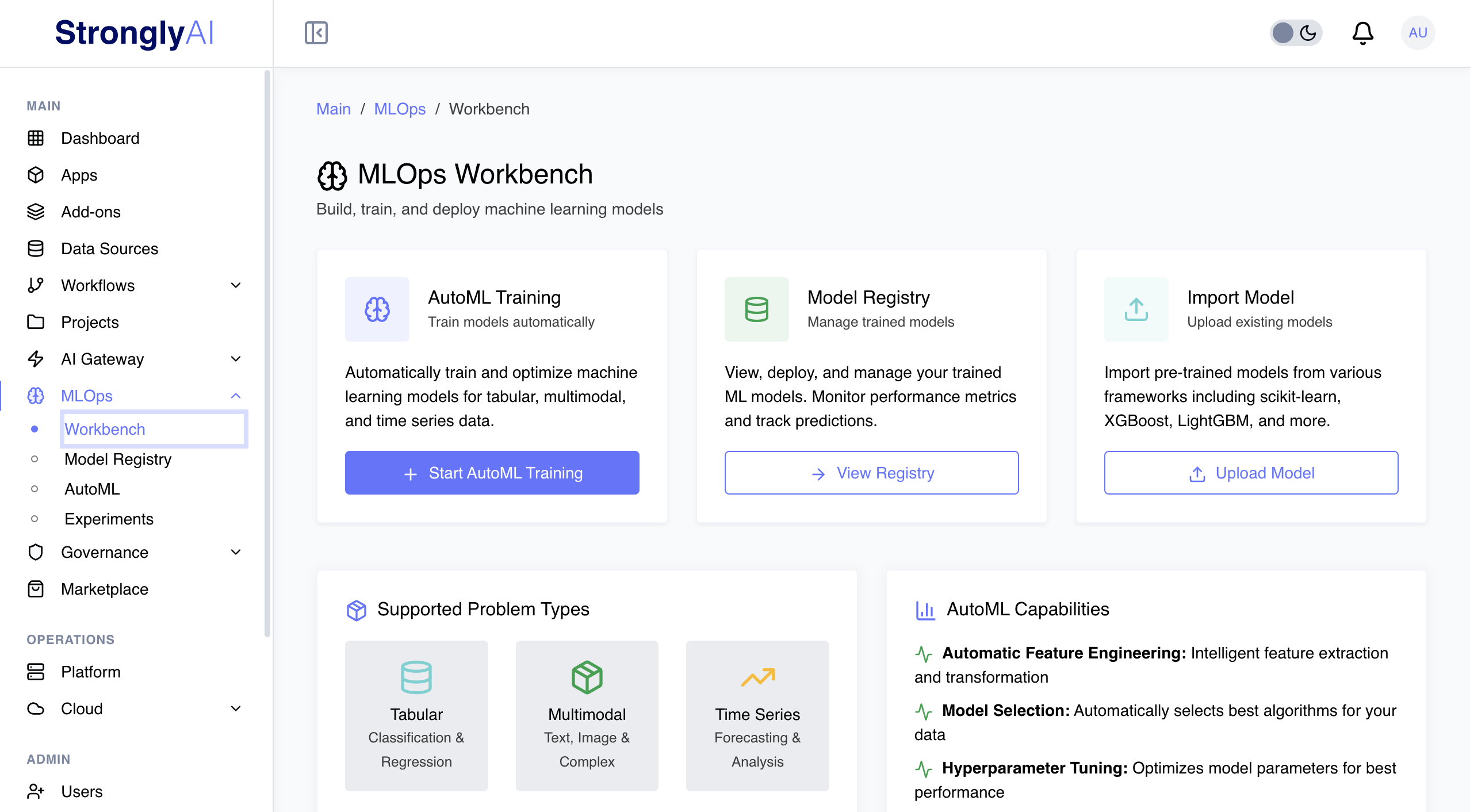1470x812 pixels.
Task: Select the Apps icon in the sidebar
Action: (36, 175)
